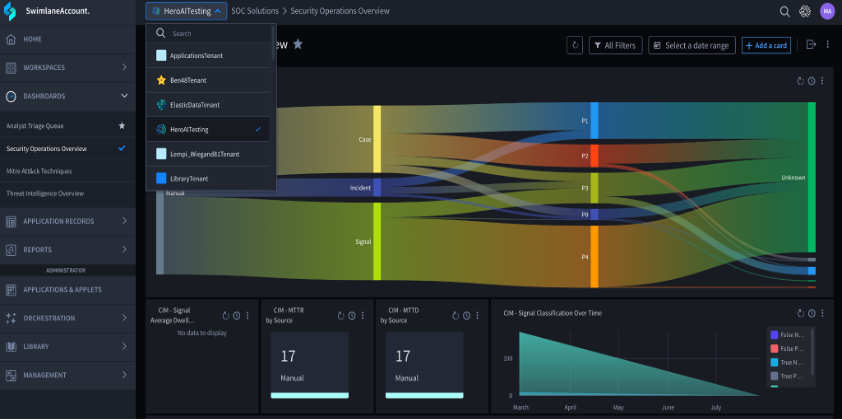
Task: Open the MA user avatar menu
Action: click(828, 11)
